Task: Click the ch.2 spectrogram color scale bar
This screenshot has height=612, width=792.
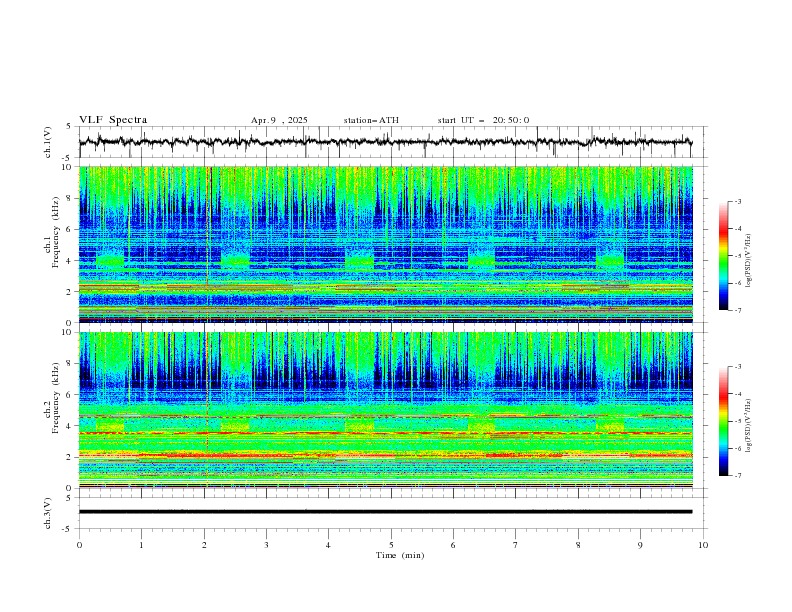Action: 723,421
